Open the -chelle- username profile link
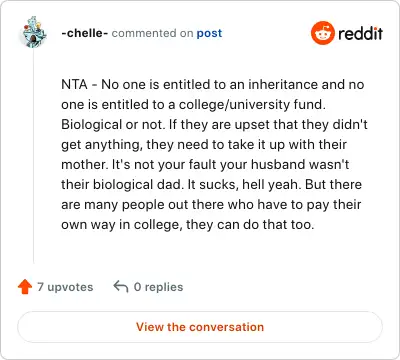The width and height of the screenshot is (400, 360). pos(85,33)
